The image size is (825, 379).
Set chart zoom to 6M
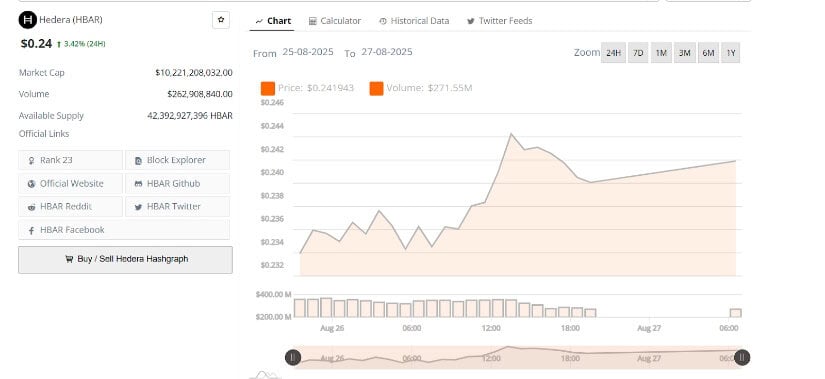pyautogui.click(x=708, y=53)
